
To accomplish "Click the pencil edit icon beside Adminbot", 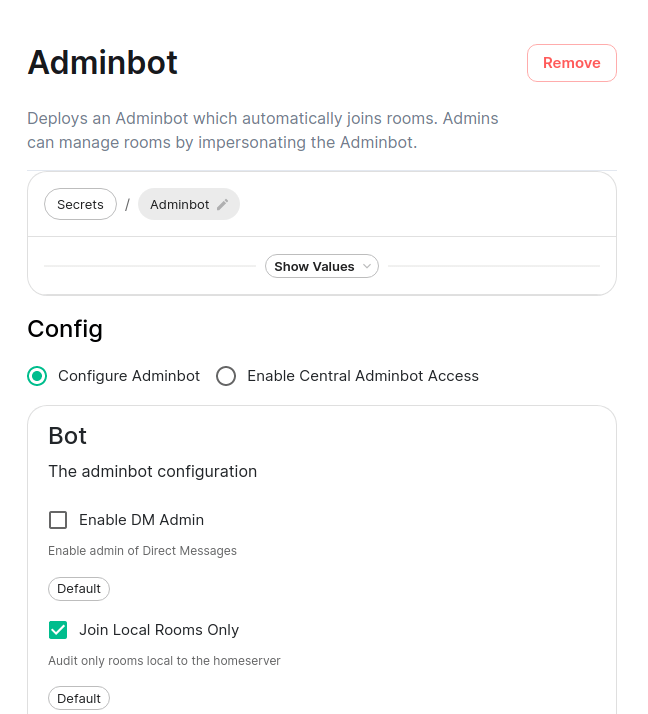I will coord(223,205).
